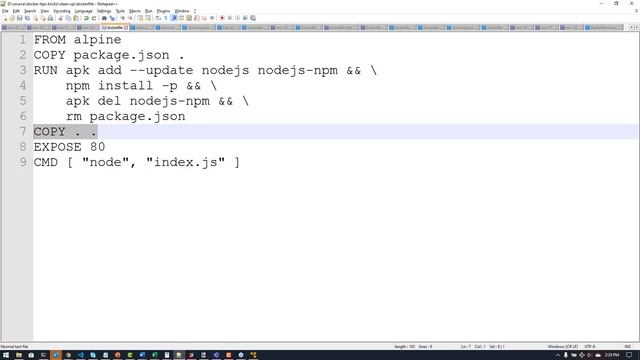This screenshot has width=640, height=360.
Task: Open the View menu
Action: (x=45, y=11)
